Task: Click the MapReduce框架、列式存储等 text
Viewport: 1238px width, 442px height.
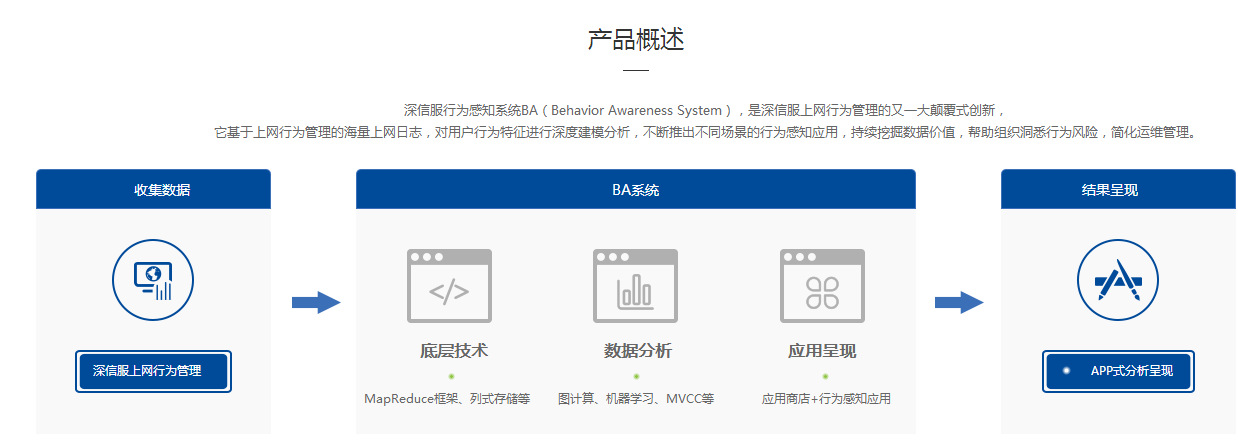Action: (x=447, y=398)
